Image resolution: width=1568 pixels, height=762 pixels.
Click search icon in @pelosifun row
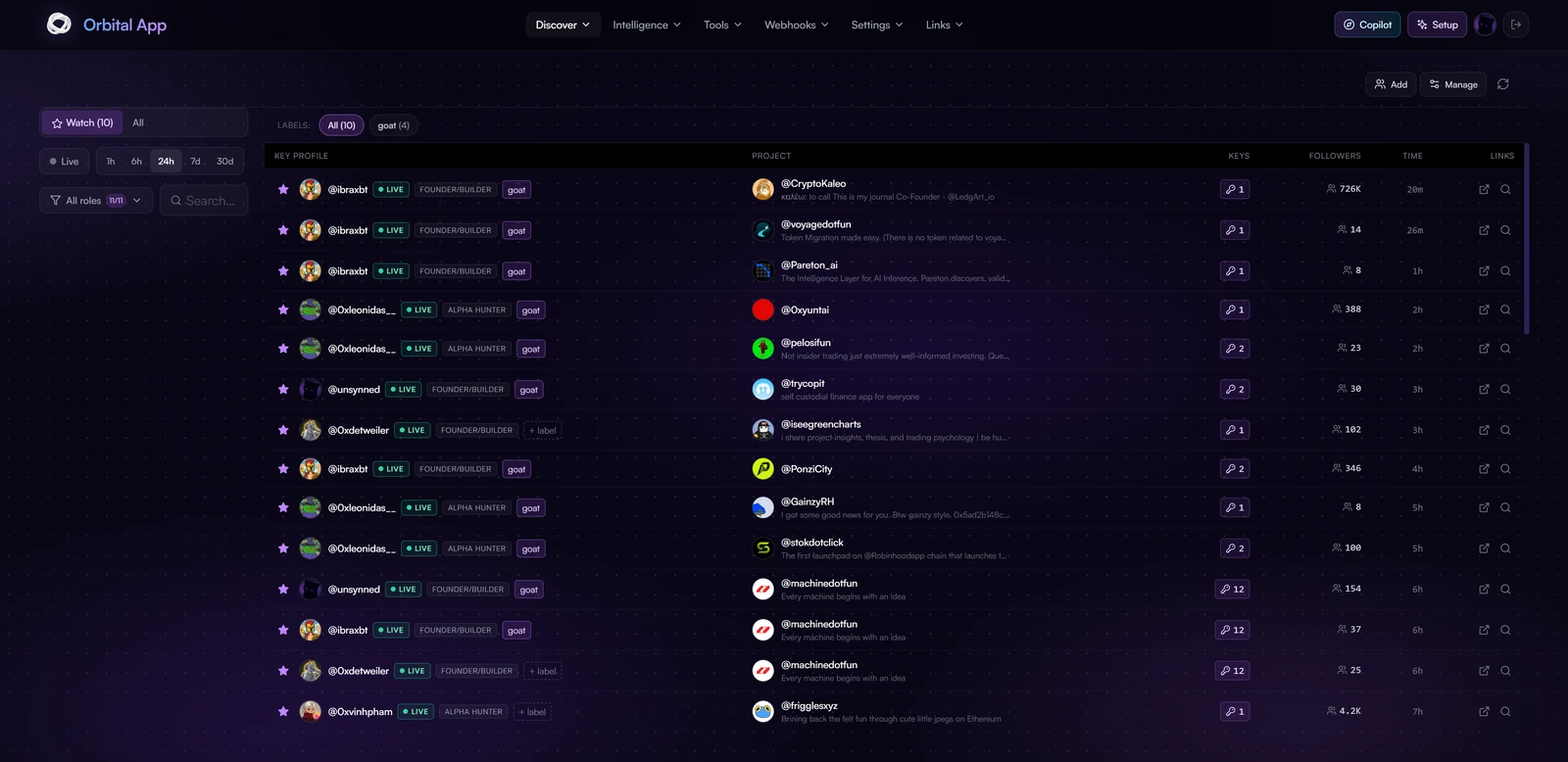(1505, 349)
